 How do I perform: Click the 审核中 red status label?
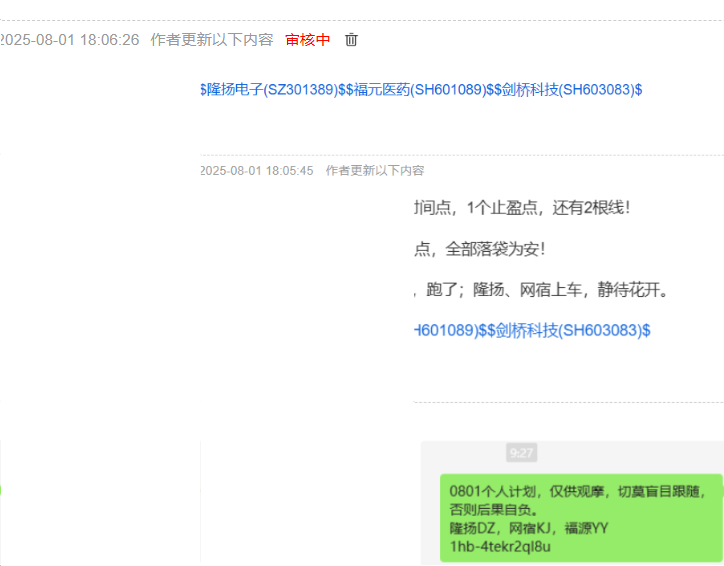[308, 40]
